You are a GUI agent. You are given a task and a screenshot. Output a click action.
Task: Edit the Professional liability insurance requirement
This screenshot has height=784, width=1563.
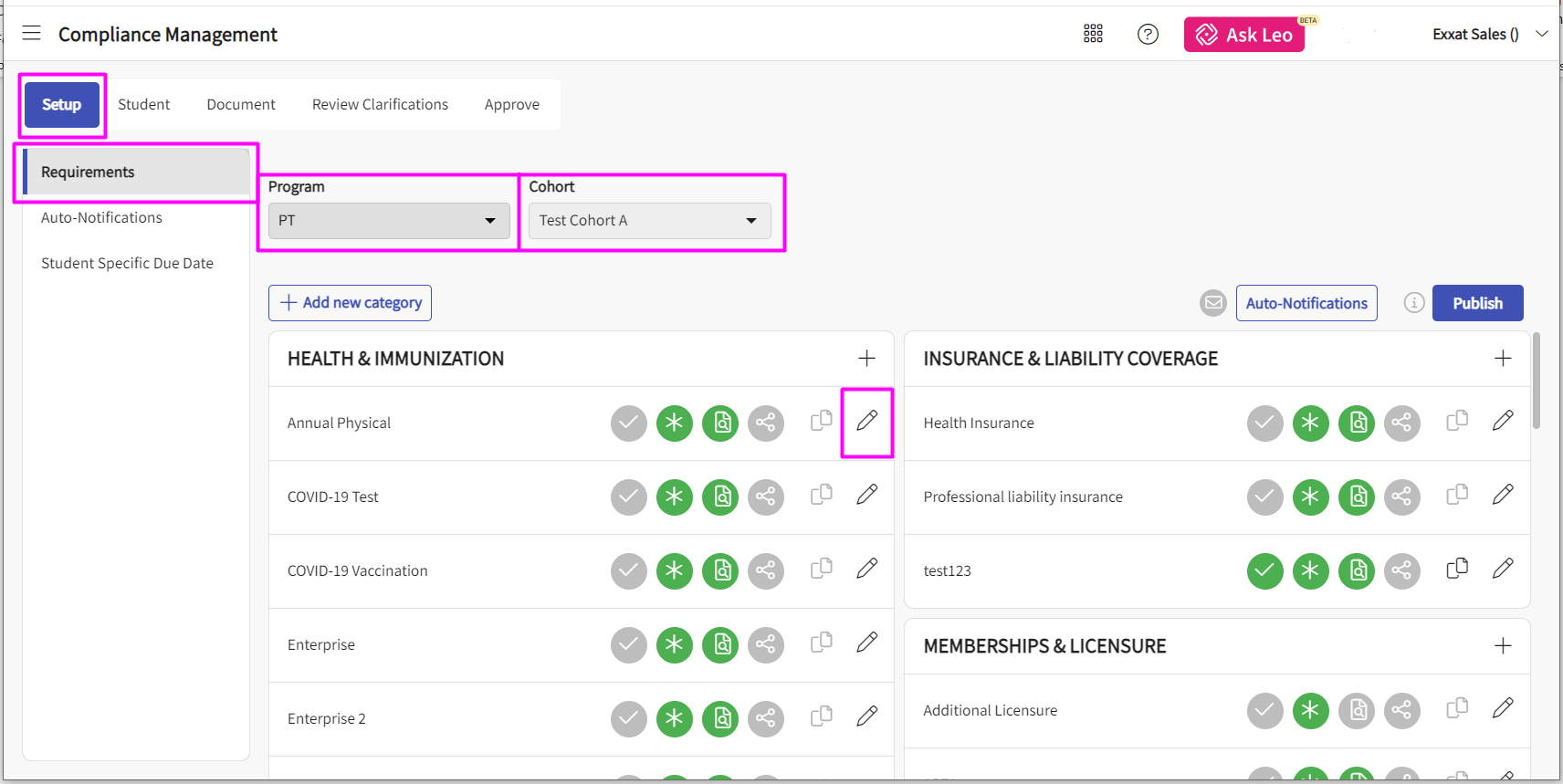tap(1502, 495)
